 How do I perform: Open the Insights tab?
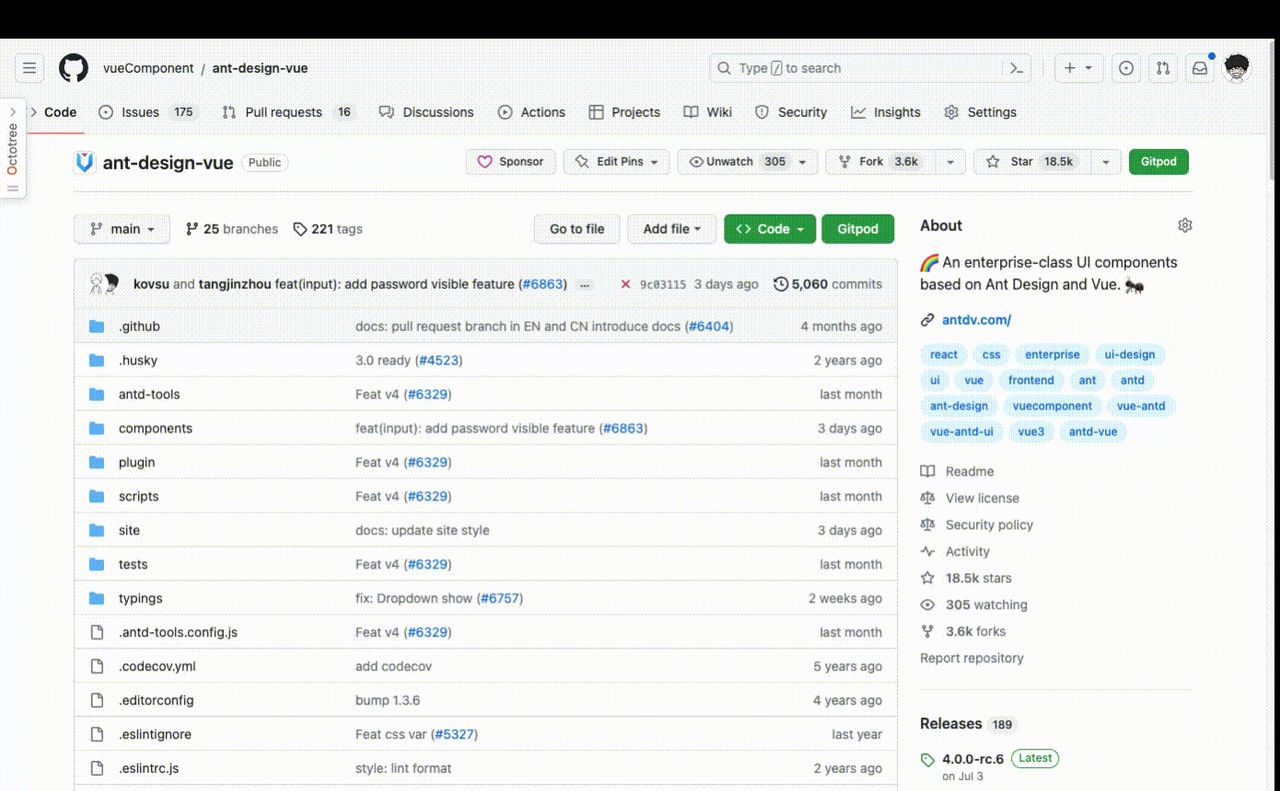(x=886, y=112)
